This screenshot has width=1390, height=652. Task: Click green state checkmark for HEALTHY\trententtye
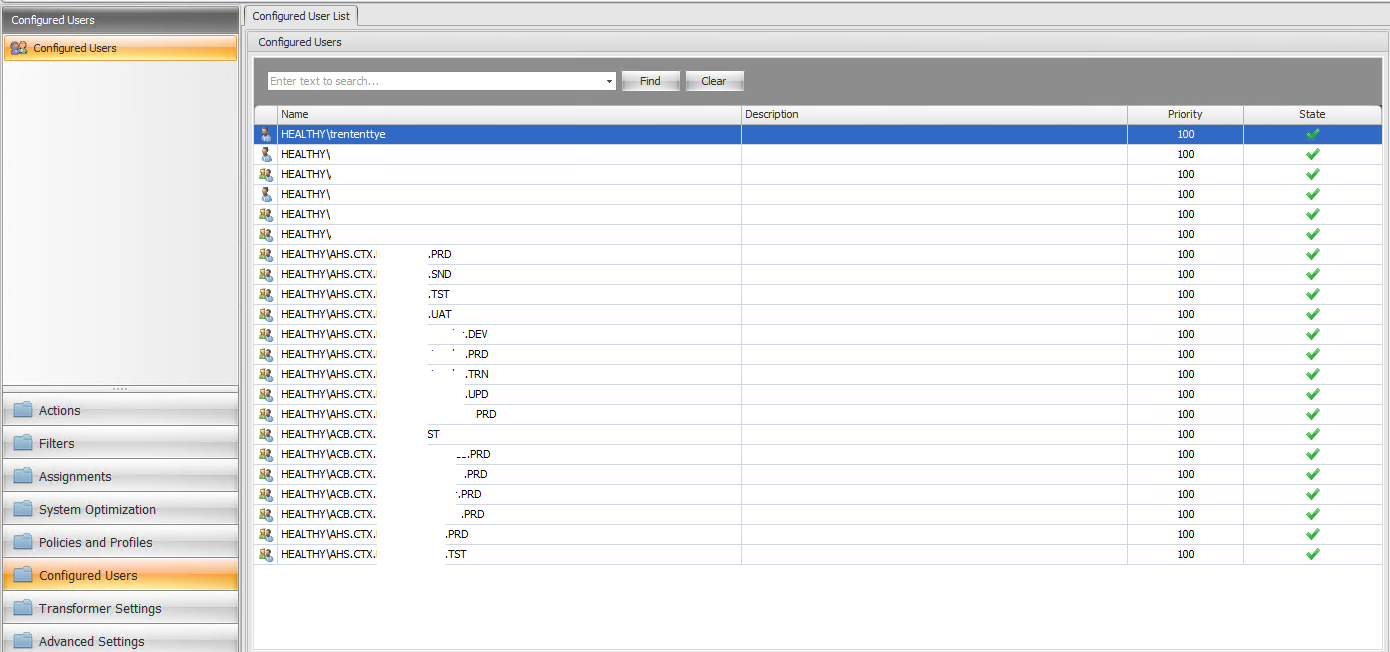1312,134
